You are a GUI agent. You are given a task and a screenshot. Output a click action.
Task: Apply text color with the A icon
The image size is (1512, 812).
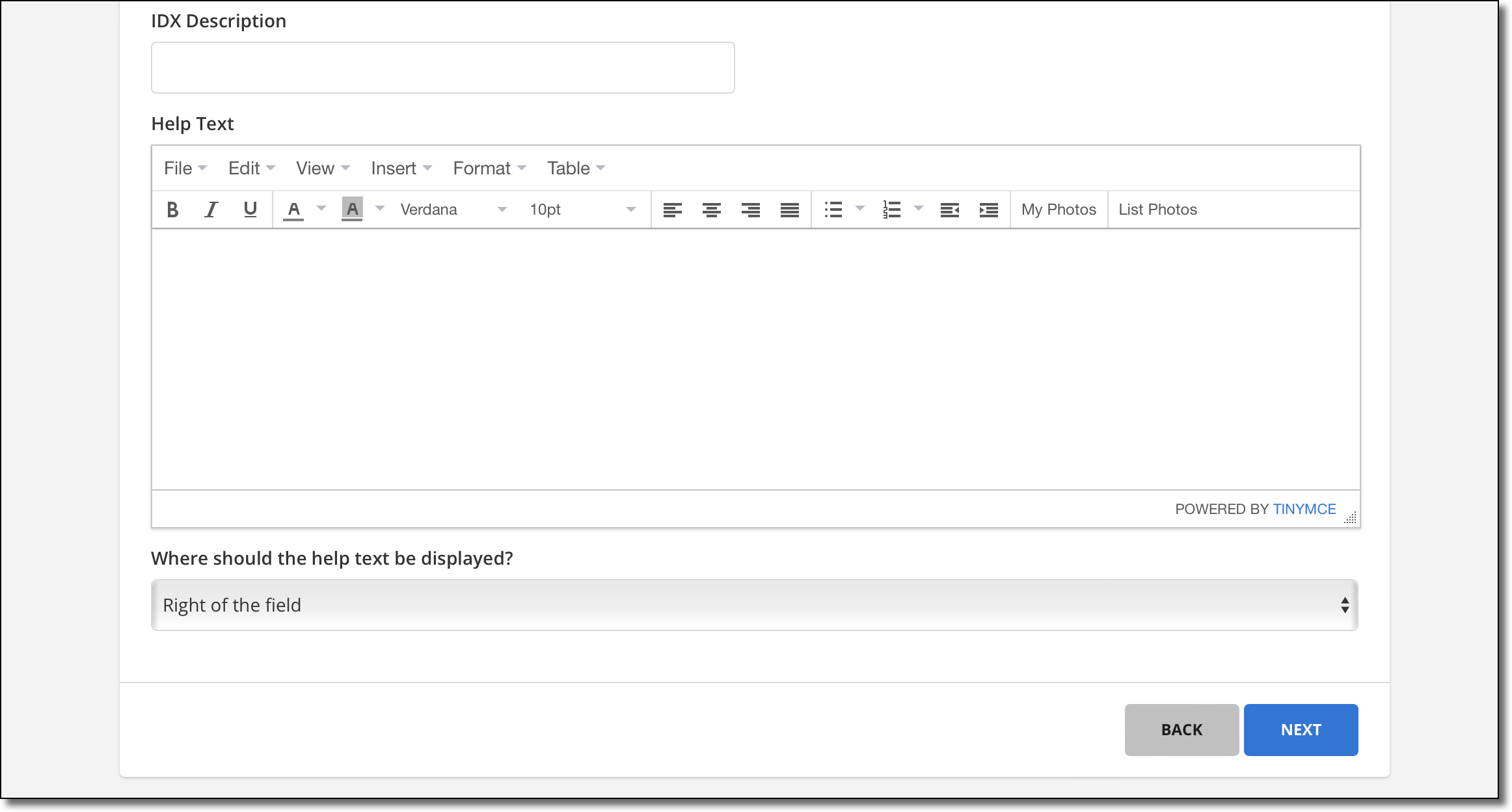coord(294,210)
